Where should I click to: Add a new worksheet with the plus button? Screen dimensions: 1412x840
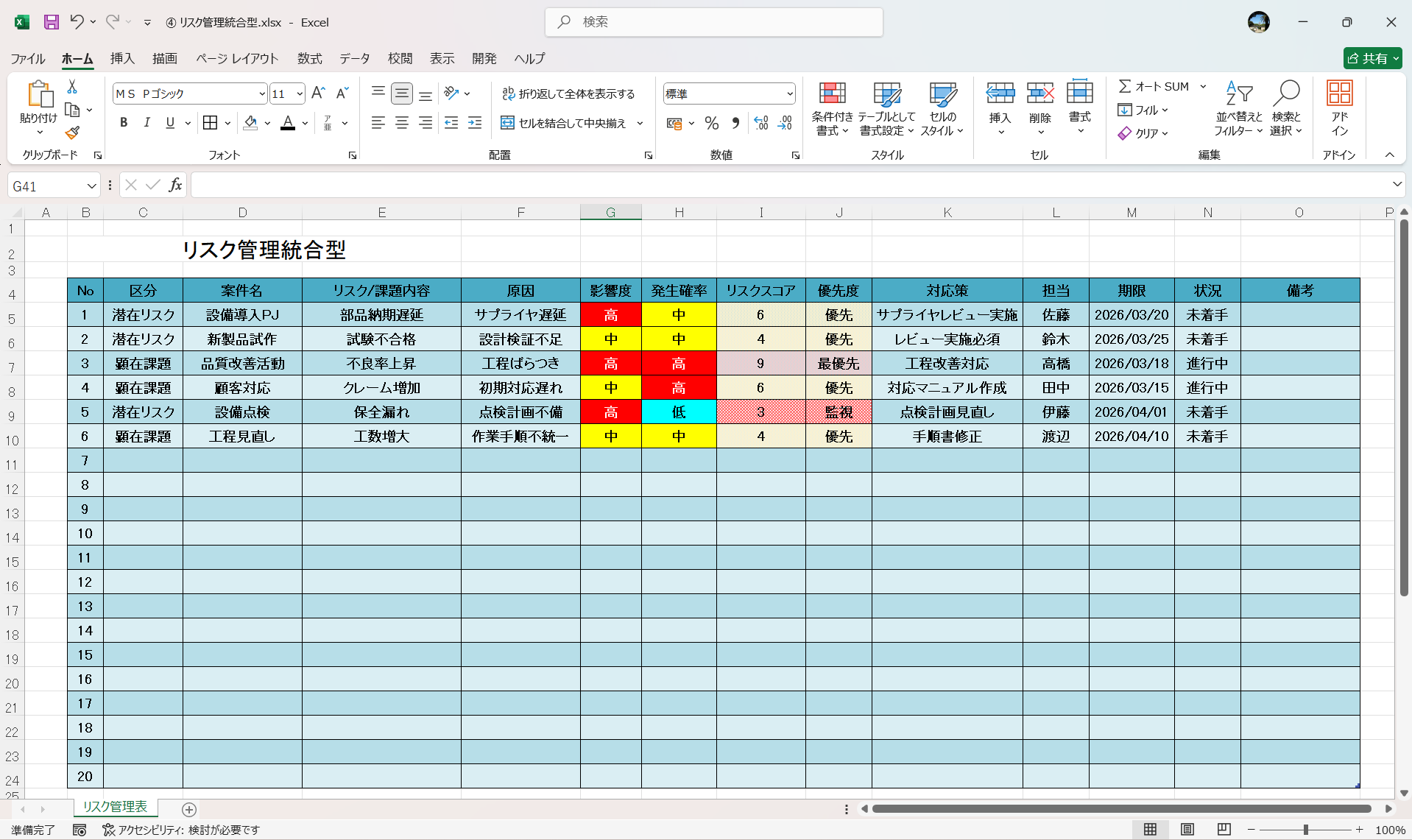tap(189, 810)
